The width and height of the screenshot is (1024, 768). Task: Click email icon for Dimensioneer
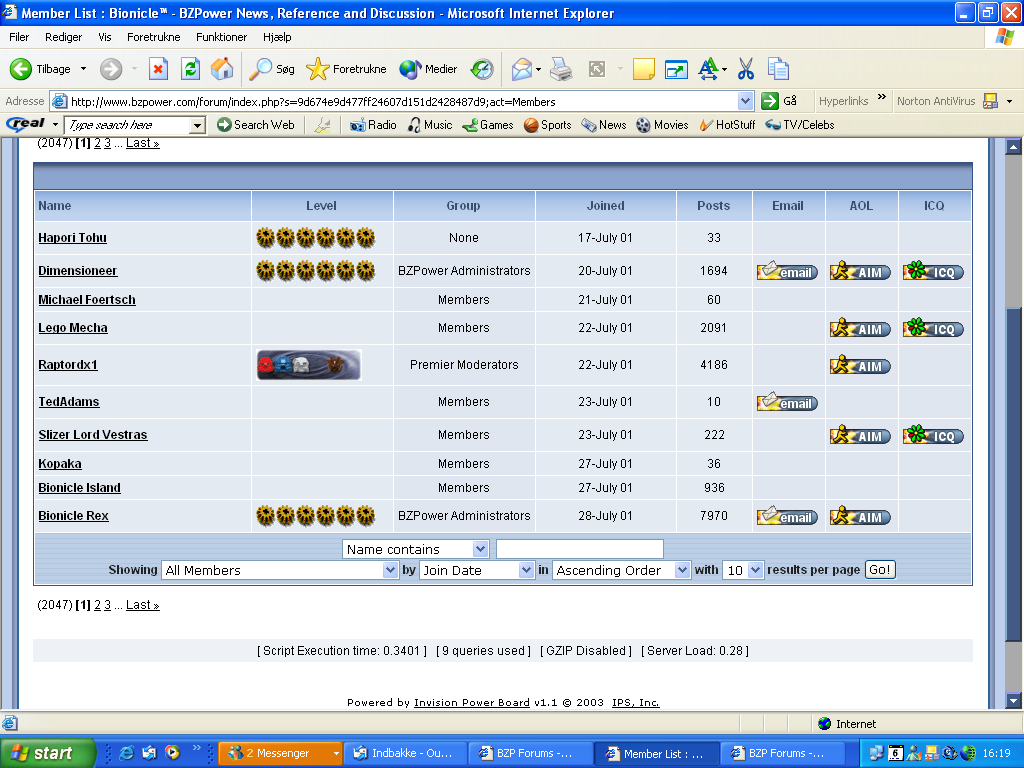pos(788,271)
